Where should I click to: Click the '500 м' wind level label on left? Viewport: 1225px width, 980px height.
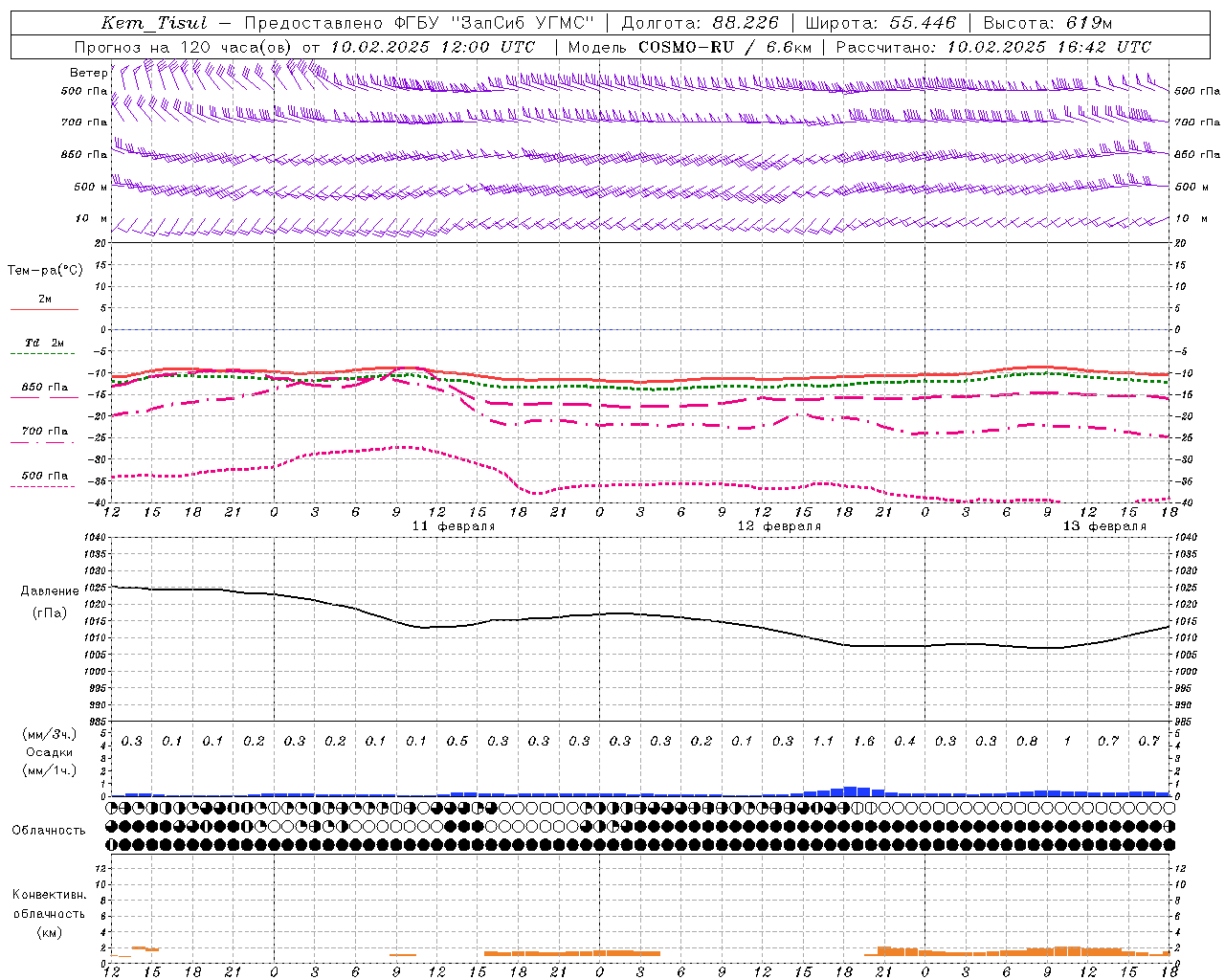pyautogui.click(x=91, y=187)
